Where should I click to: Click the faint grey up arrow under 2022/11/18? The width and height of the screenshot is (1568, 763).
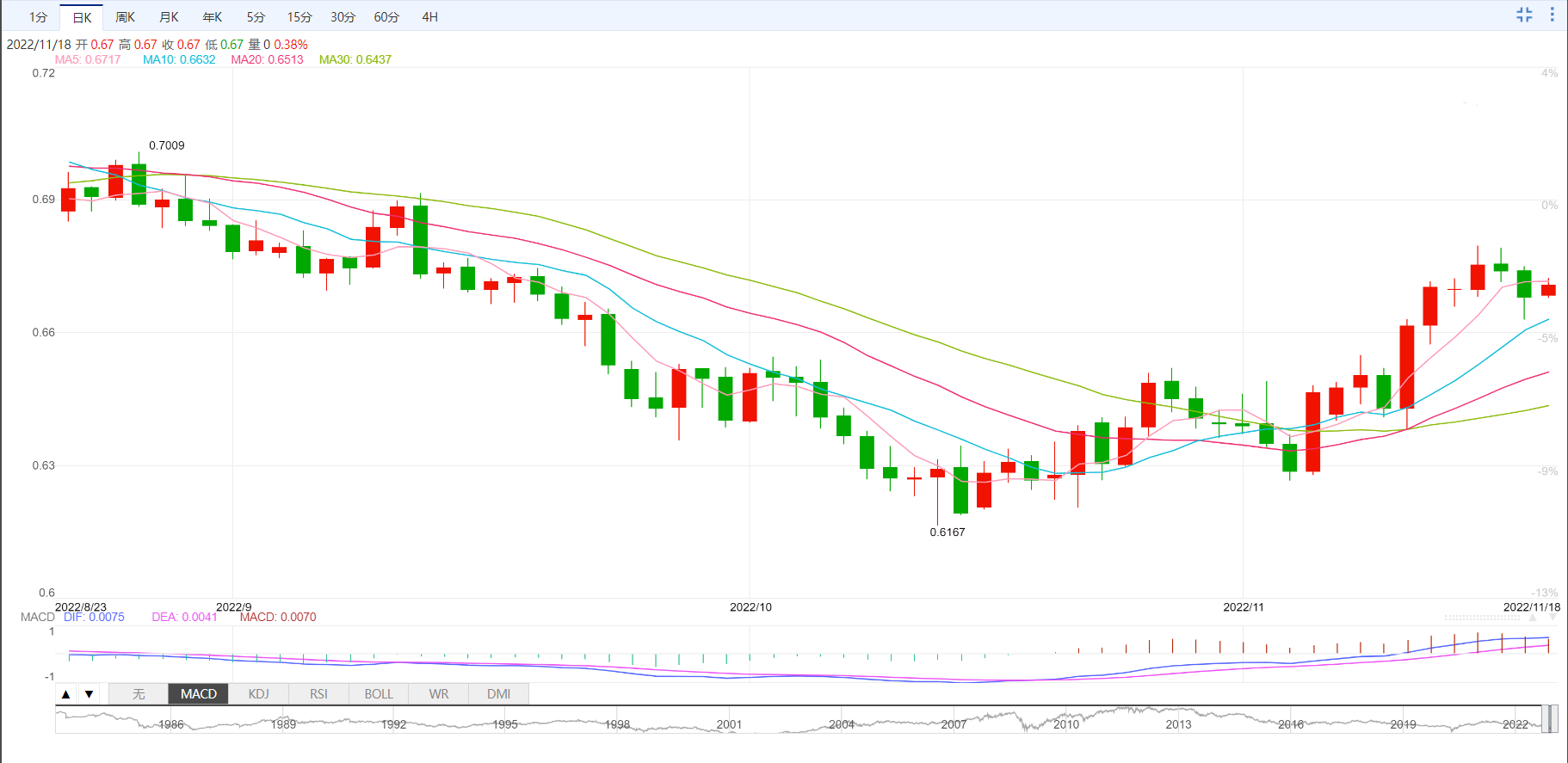pyautogui.click(x=1533, y=618)
